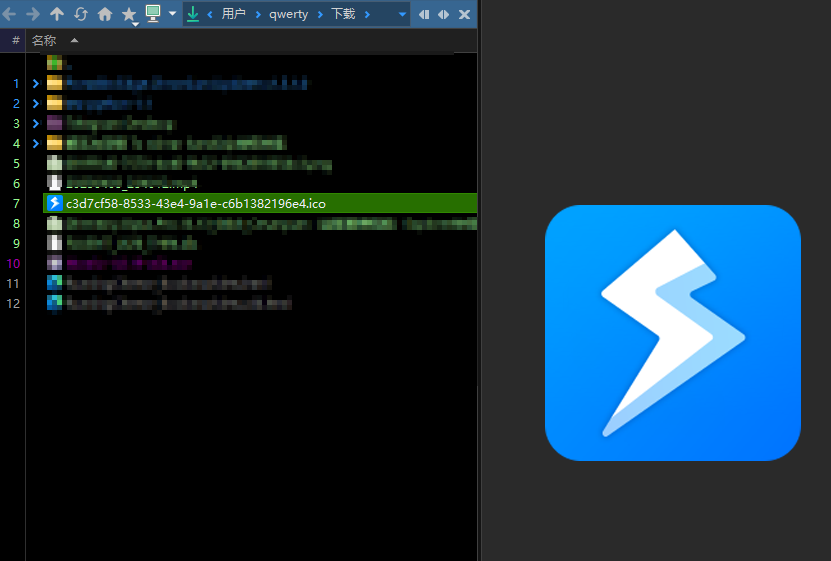The height and width of the screenshot is (561, 831).
Task: Click the dual-arrow pane split icon
Action: coord(444,14)
